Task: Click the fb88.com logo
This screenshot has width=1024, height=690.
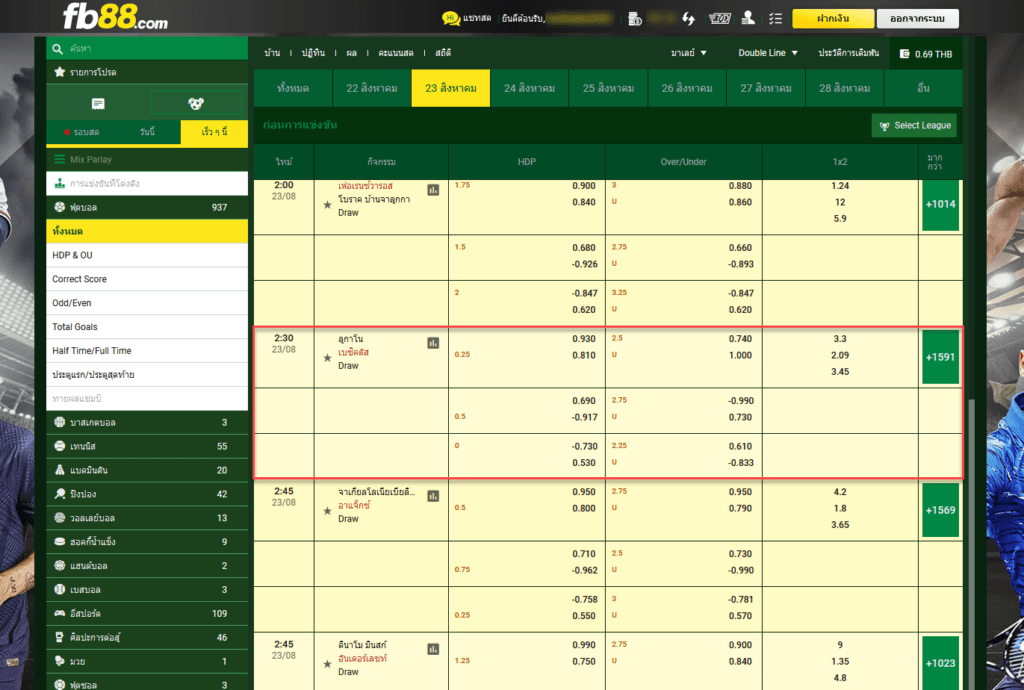Action: (x=115, y=16)
